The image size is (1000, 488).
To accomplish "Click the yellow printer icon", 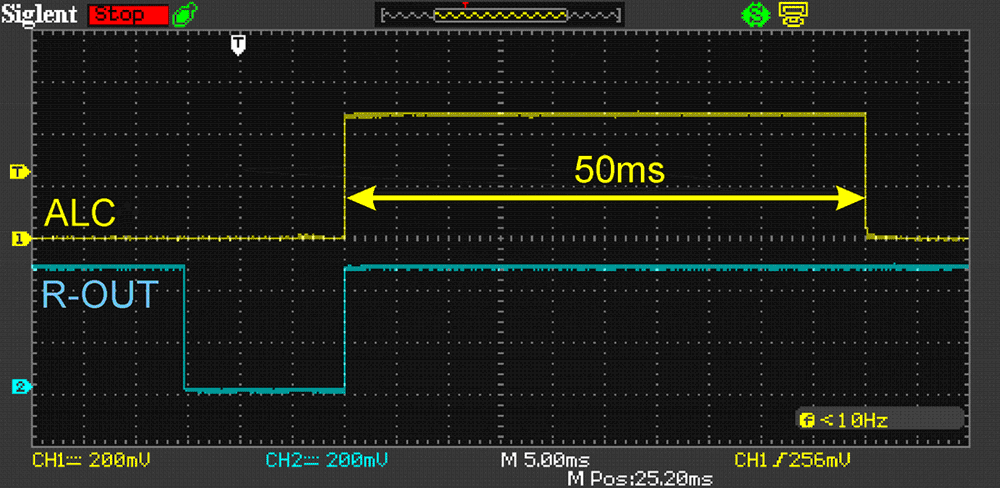I will click(x=789, y=15).
